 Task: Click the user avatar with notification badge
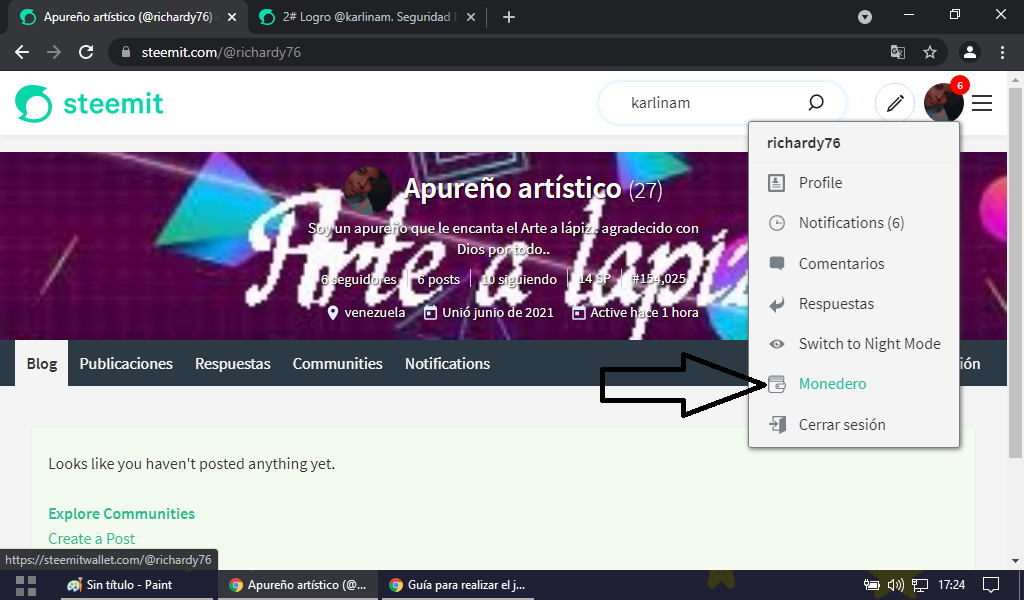click(x=944, y=103)
